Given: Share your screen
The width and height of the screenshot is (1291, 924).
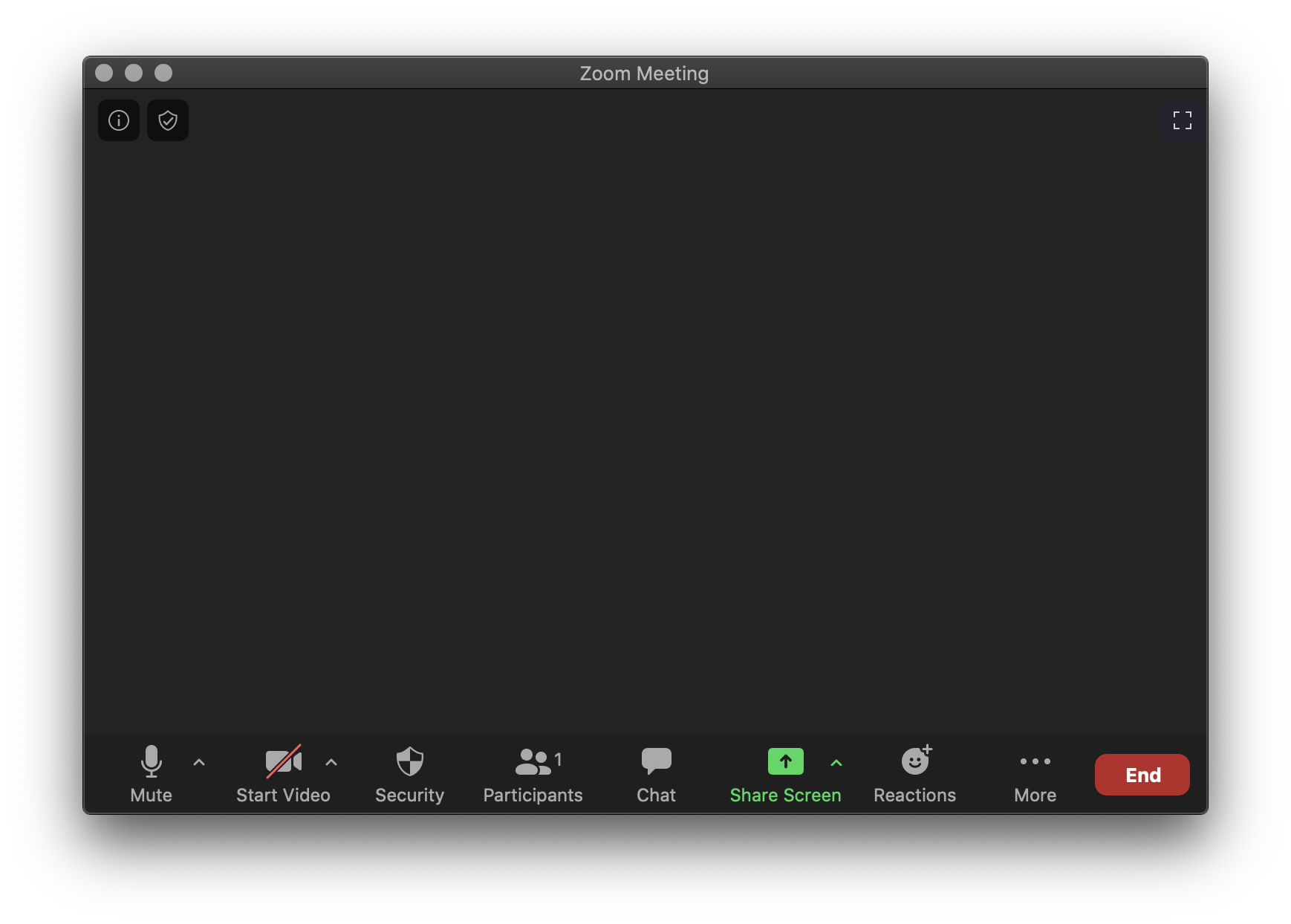Looking at the screenshot, I should pyautogui.click(x=785, y=775).
